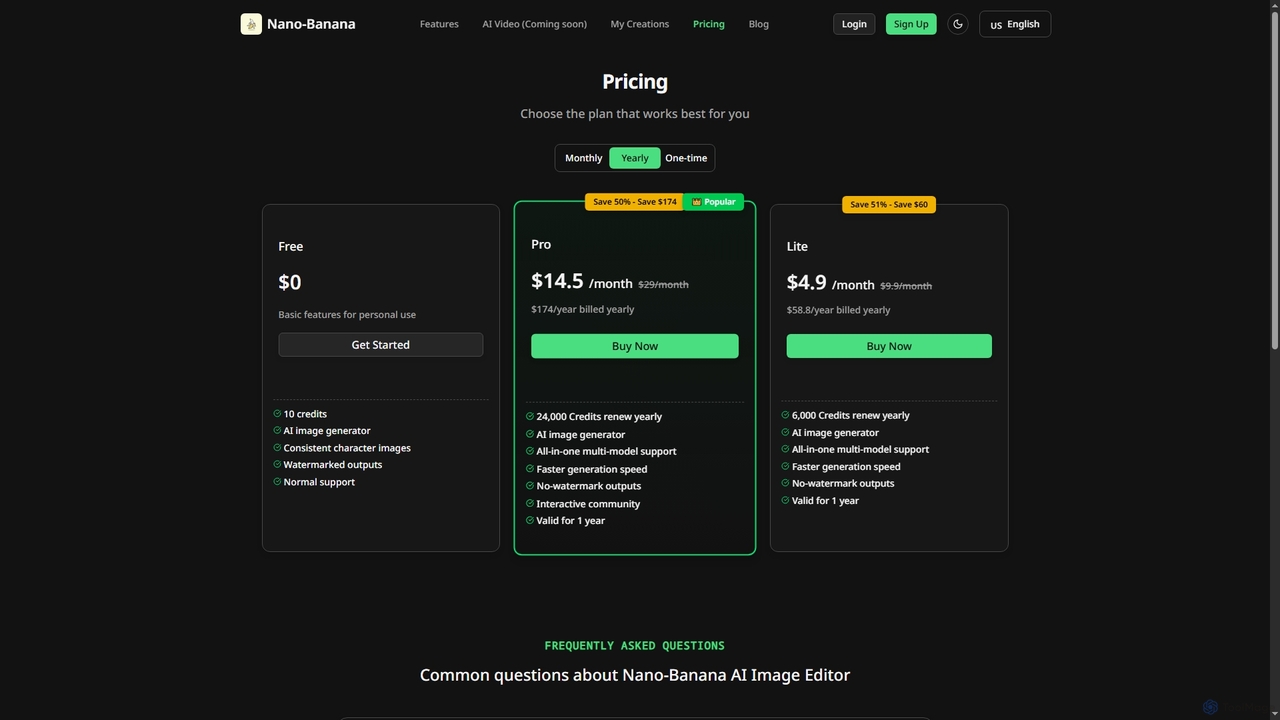Click 'Common questions about Nano-Banana' heading
This screenshot has height=720, width=1280.
coord(635,675)
